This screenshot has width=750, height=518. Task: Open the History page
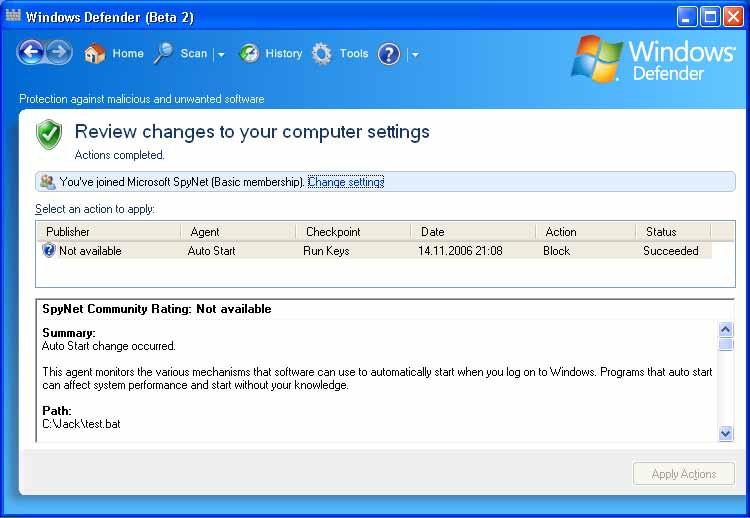(x=284, y=54)
